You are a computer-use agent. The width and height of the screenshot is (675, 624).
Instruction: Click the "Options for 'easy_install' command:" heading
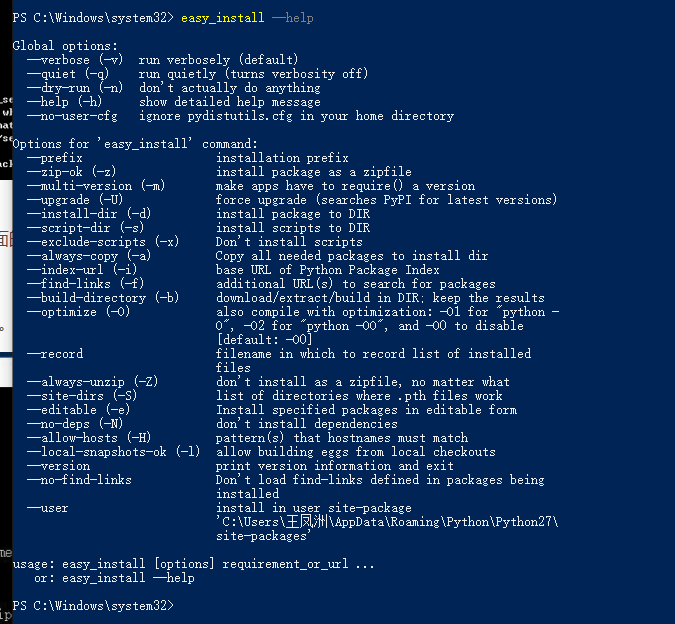[x=135, y=144]
